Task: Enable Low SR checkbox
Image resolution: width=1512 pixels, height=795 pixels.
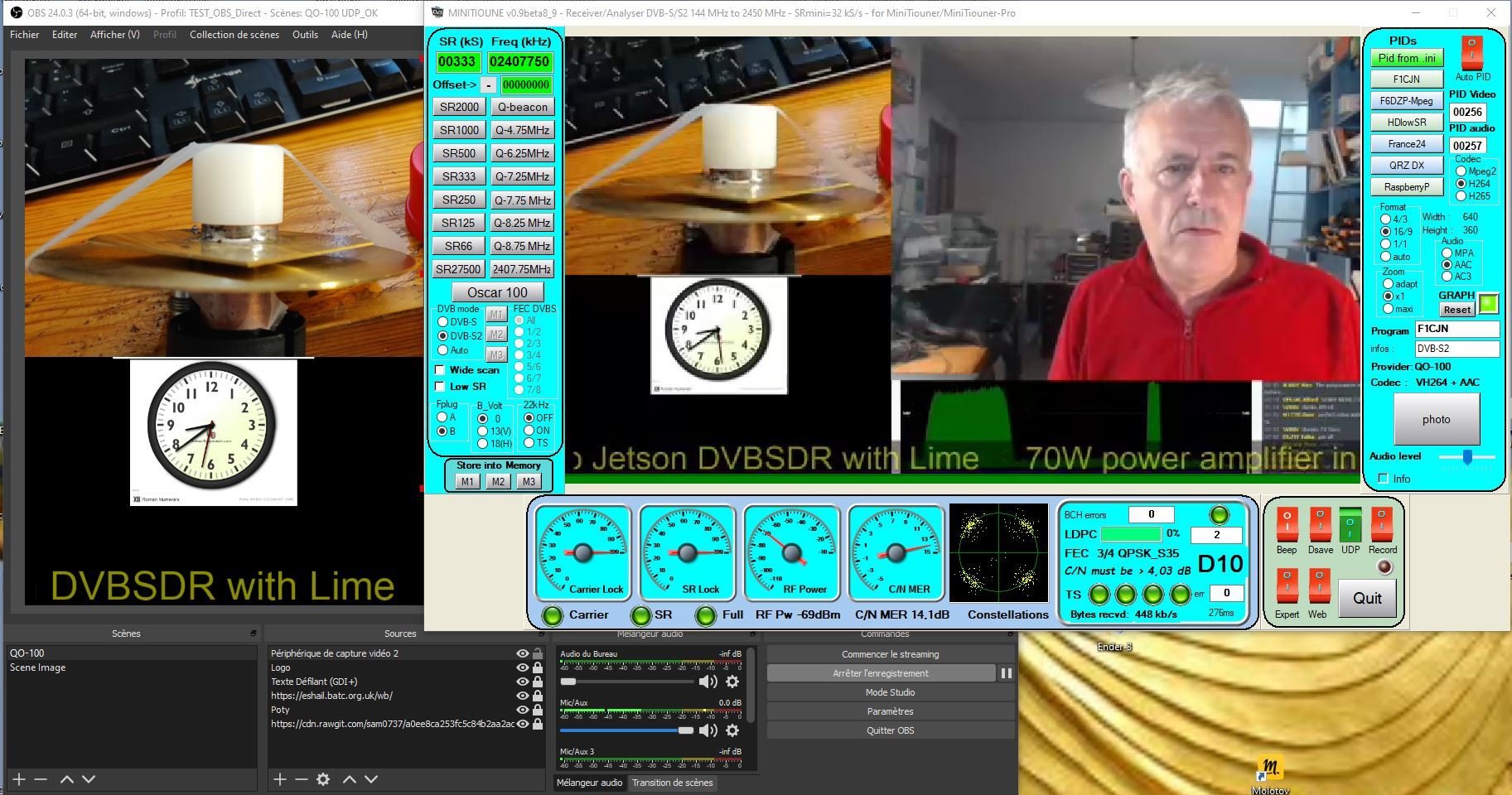Action: [x=440, y=387]
